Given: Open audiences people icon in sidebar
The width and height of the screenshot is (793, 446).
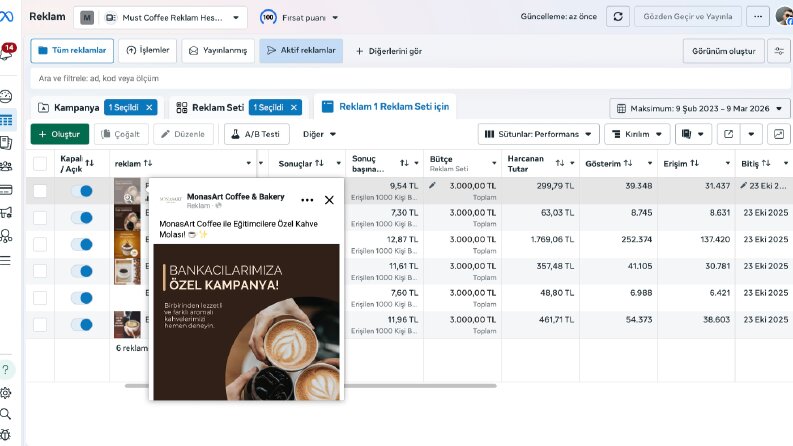Looking at the screenshot, I should point(6,166).
